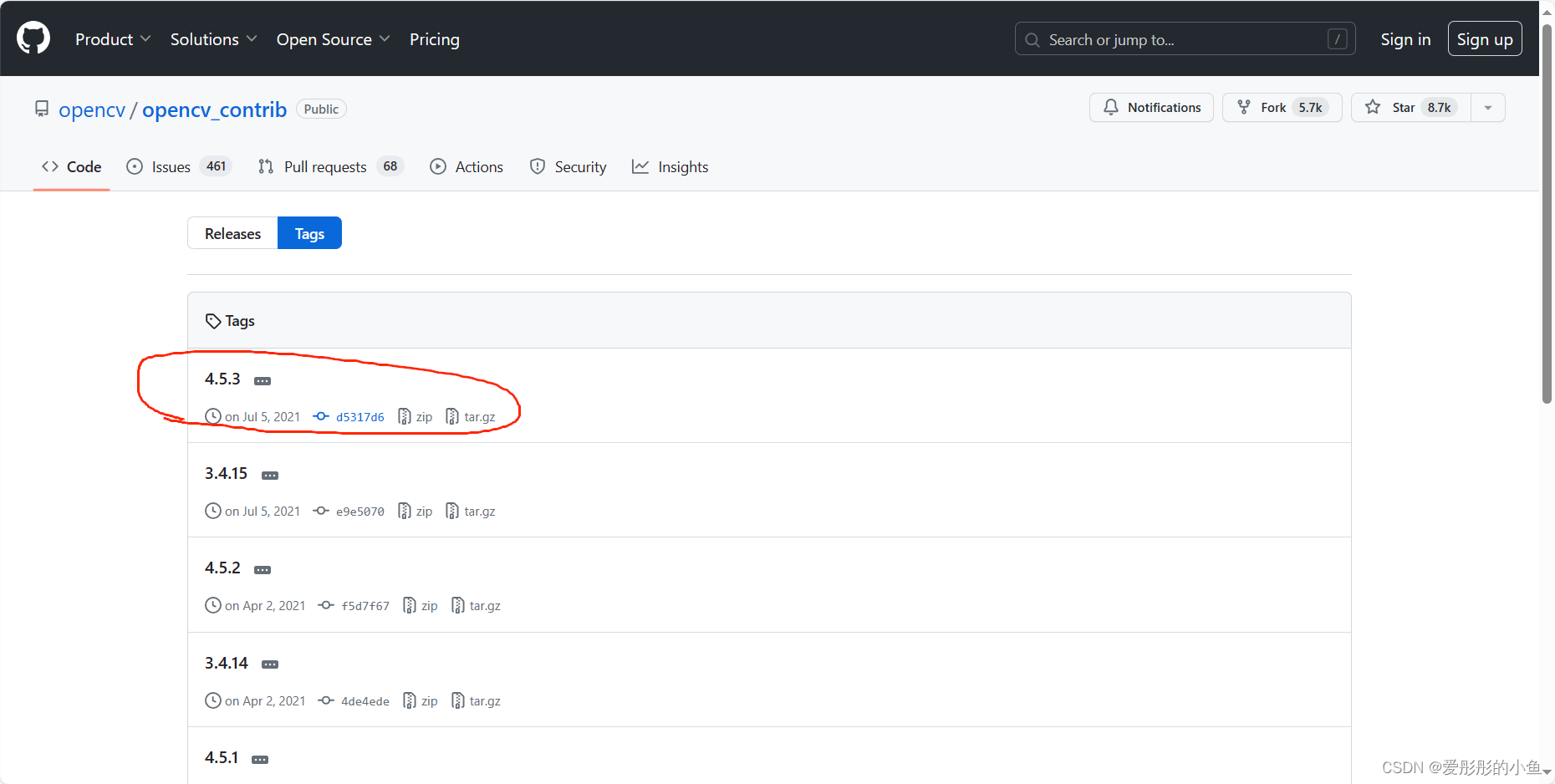Click the Sign up button
The width and height of the screenshot is (1555, 784).
click(x=1485, y=39)
